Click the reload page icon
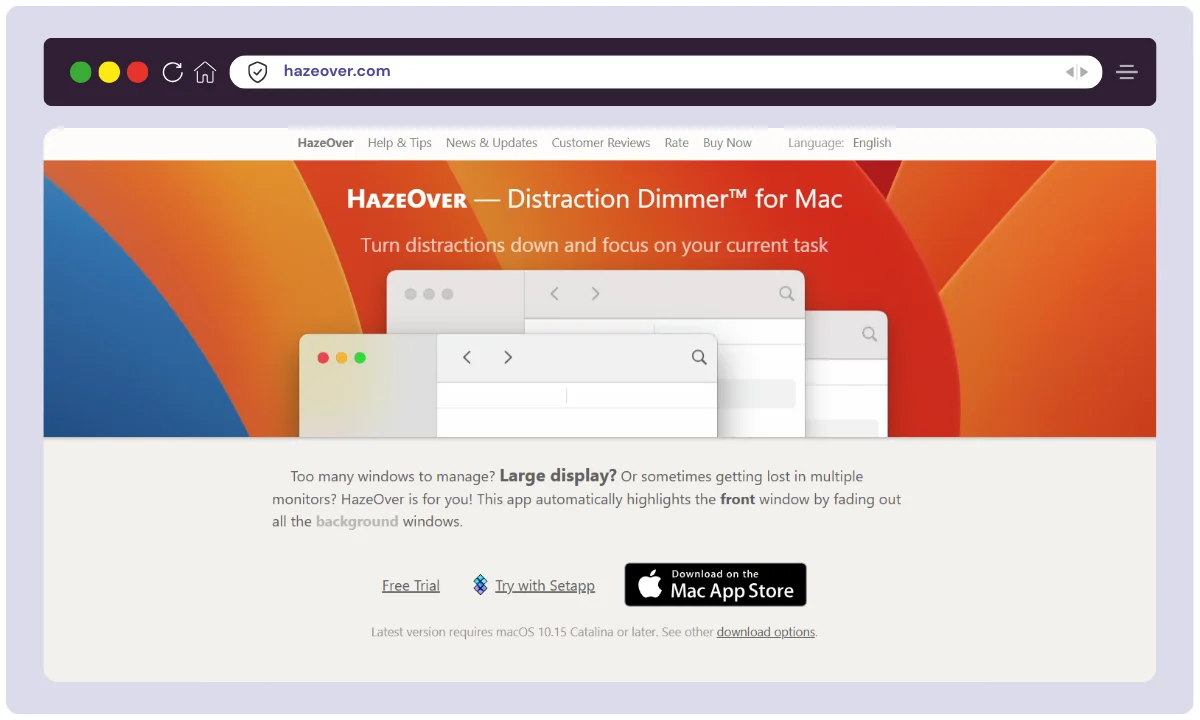Image resolution: width=1200 pixels, height=720 pixels. [x=172, y=72]
